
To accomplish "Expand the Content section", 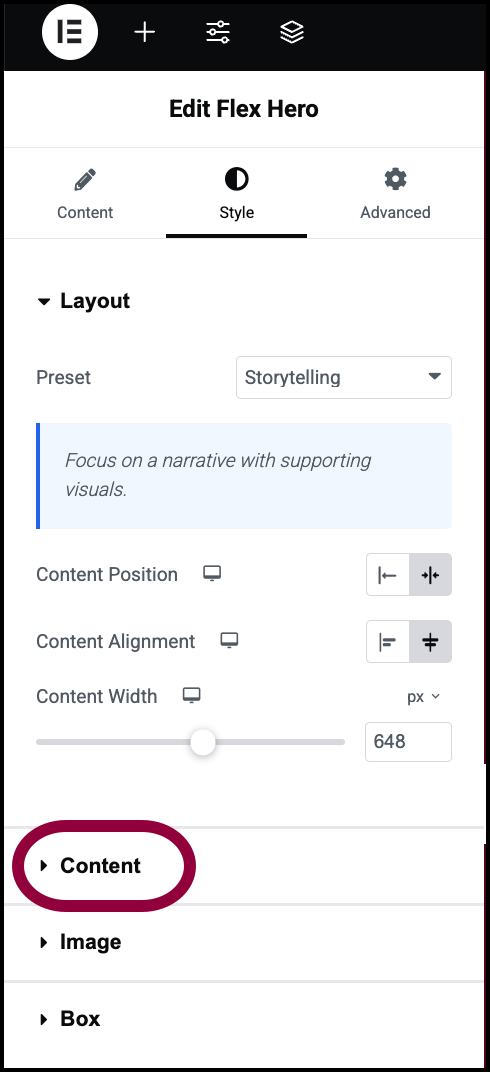I will point(100,866).
